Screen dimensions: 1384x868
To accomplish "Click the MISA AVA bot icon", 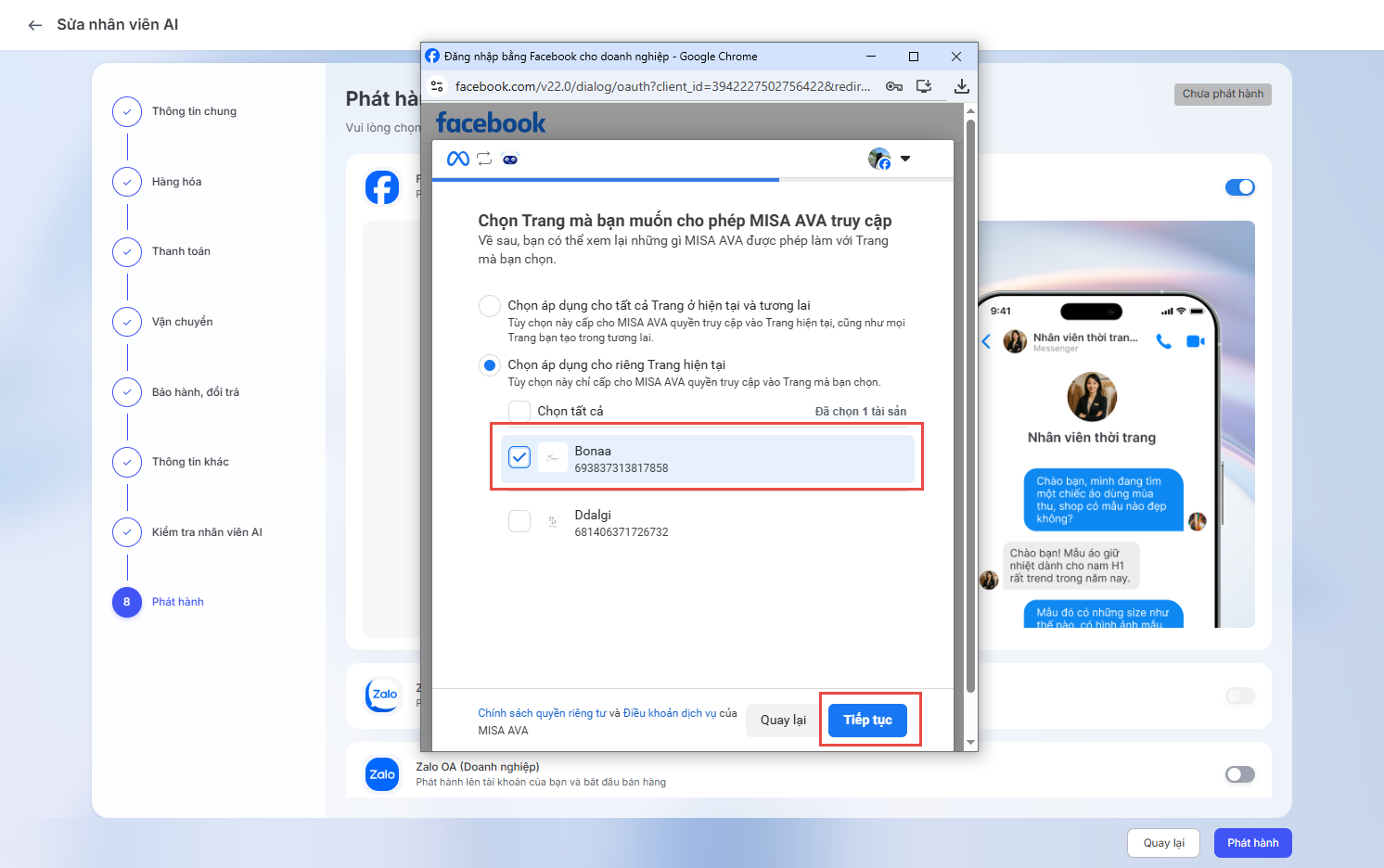I will coord(510,159).
